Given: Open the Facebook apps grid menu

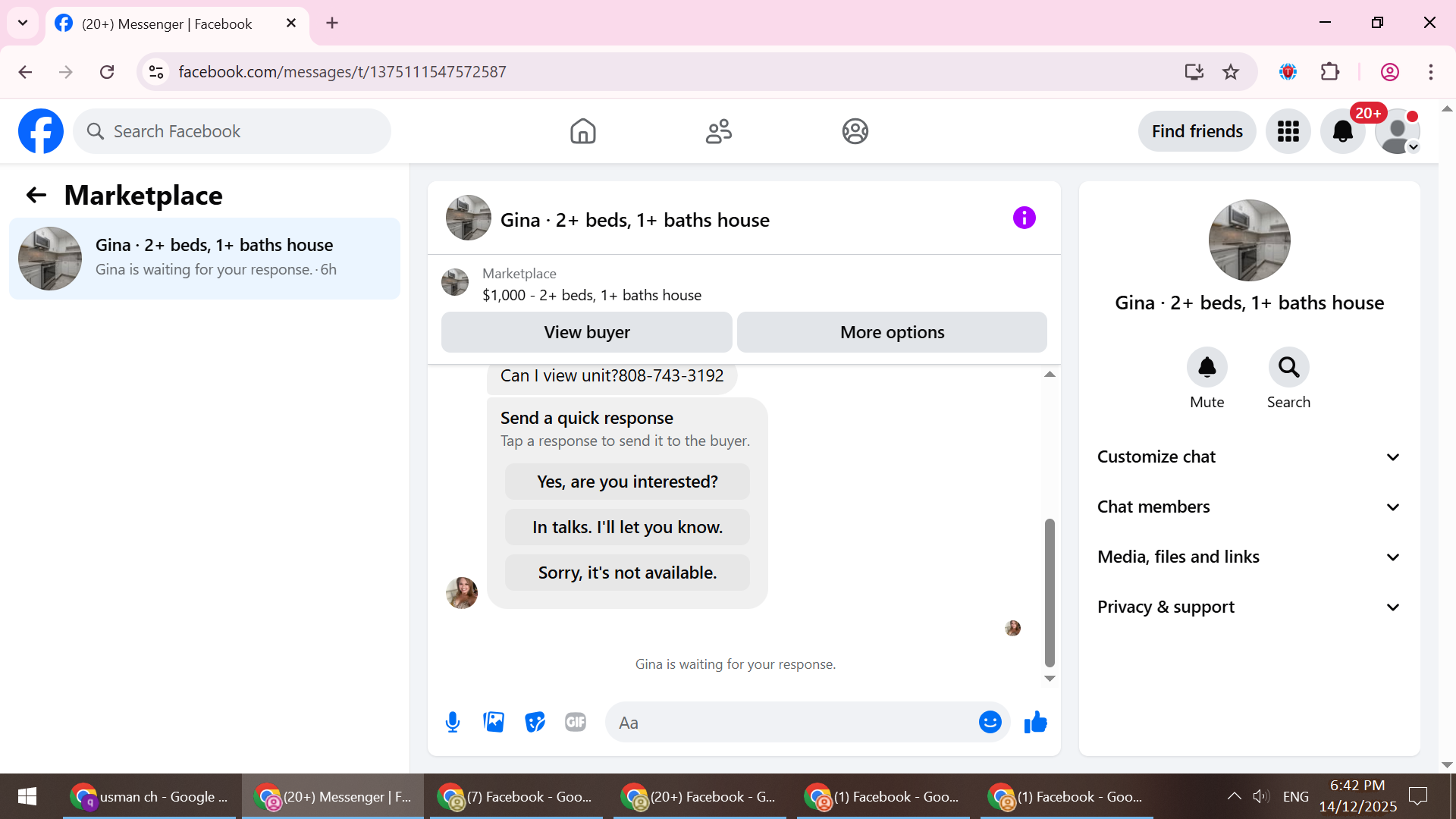Looking at the screenshot, I should point(1288,131).
